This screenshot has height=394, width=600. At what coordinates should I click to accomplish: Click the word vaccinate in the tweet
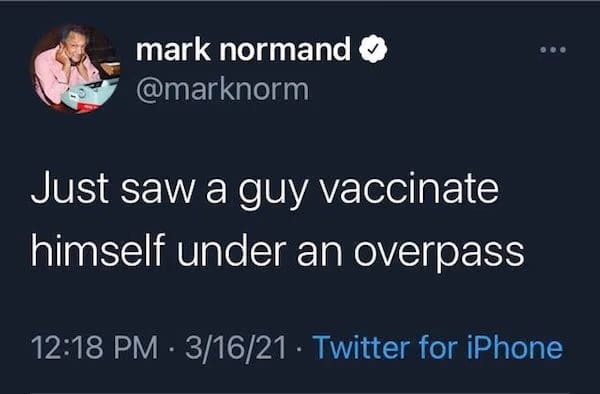[409, 189]
